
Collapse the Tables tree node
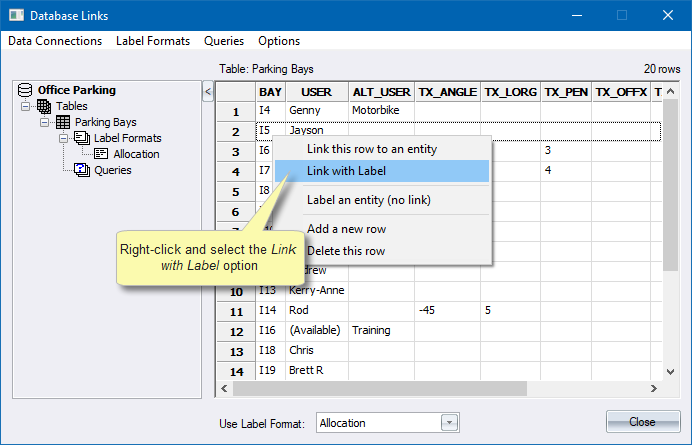coord(27,106)
